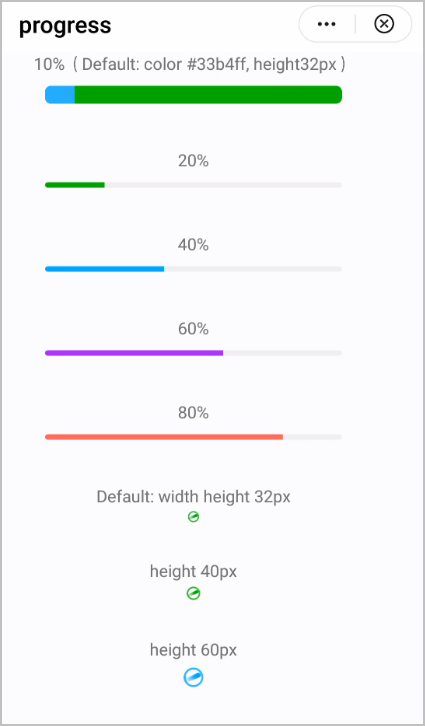Click the gray unfilled part of 20% bar
The height and width of the screenshot is (726, 425).
(x=224, y=185)
